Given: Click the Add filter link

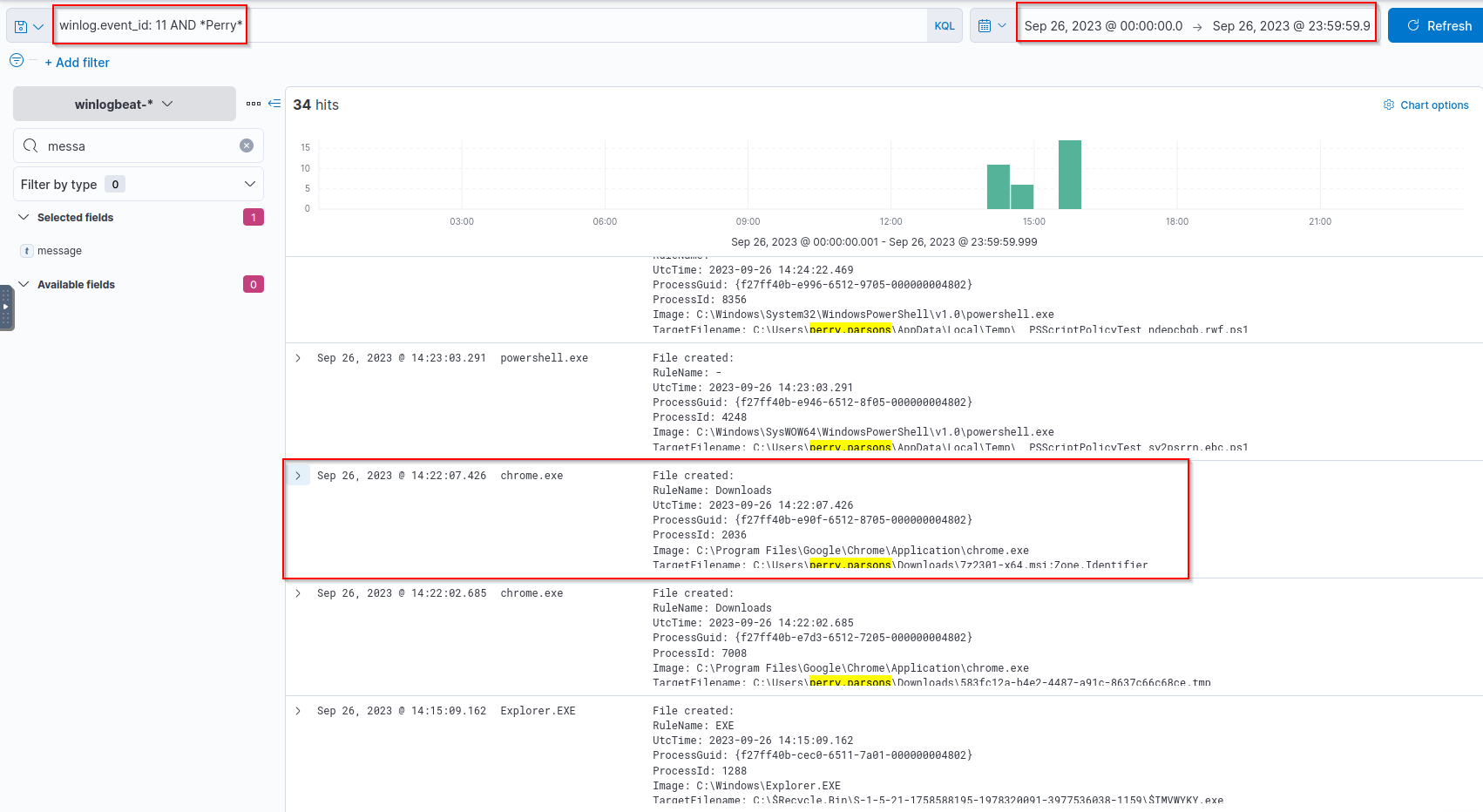Looking at the screenshot, I should click(78, 63).
